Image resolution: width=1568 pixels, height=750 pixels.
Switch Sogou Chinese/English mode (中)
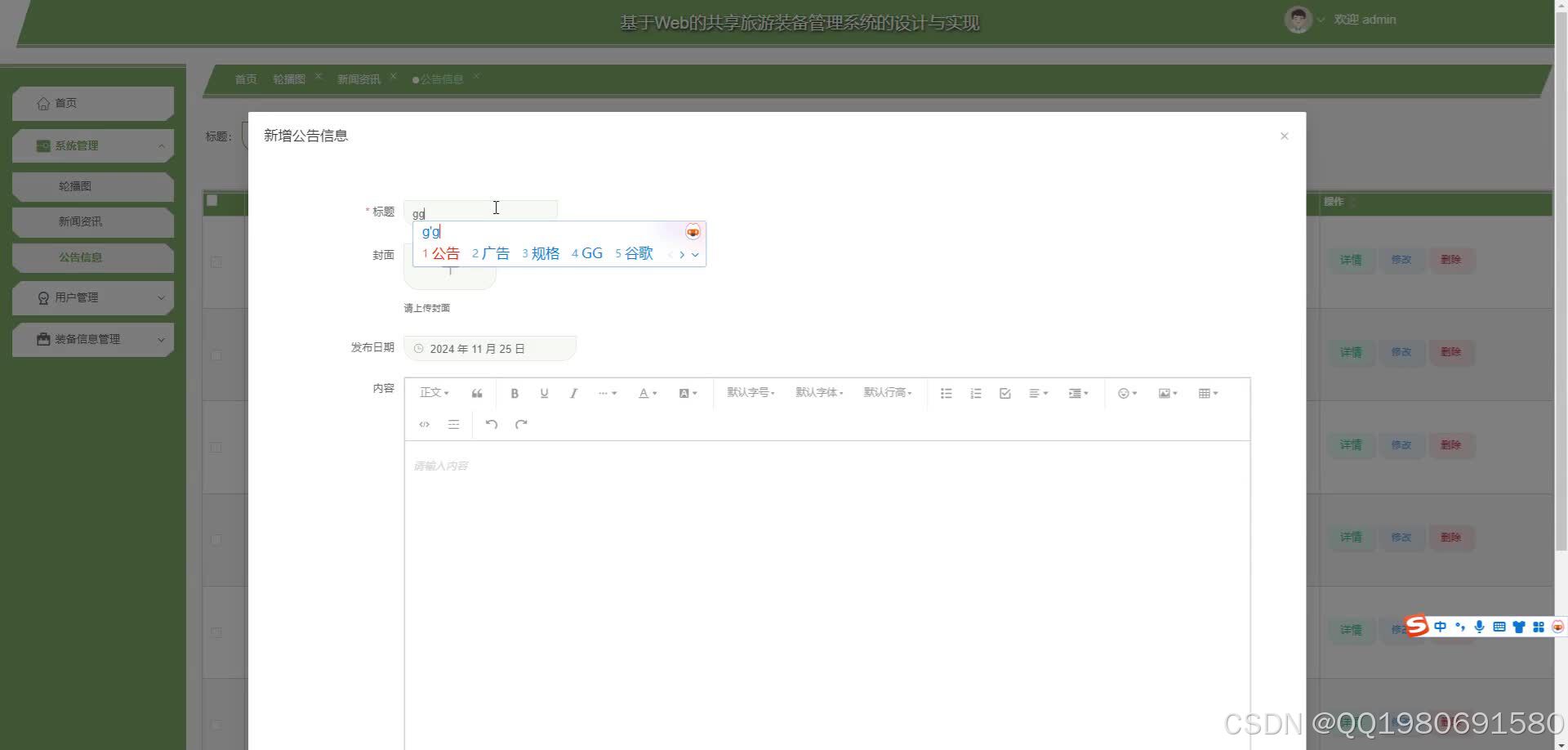[x=1440, y=627]
